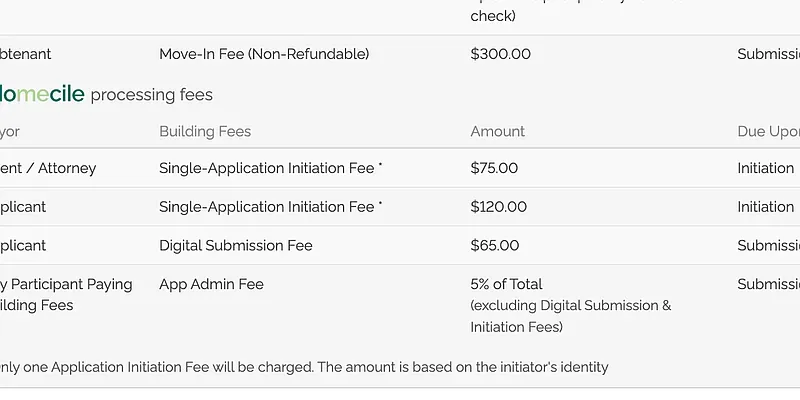
Task: Select Single-Application Initiation Fee in the $75.00 row
Action: click(x=267, y=168)
